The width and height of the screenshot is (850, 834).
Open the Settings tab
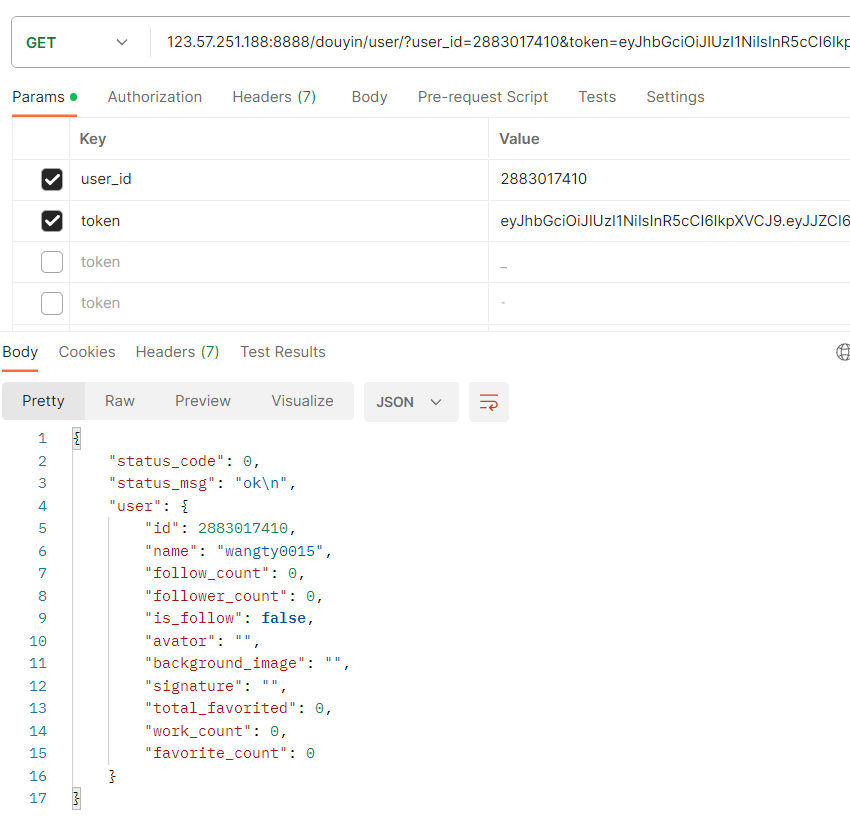click(675, 97)
